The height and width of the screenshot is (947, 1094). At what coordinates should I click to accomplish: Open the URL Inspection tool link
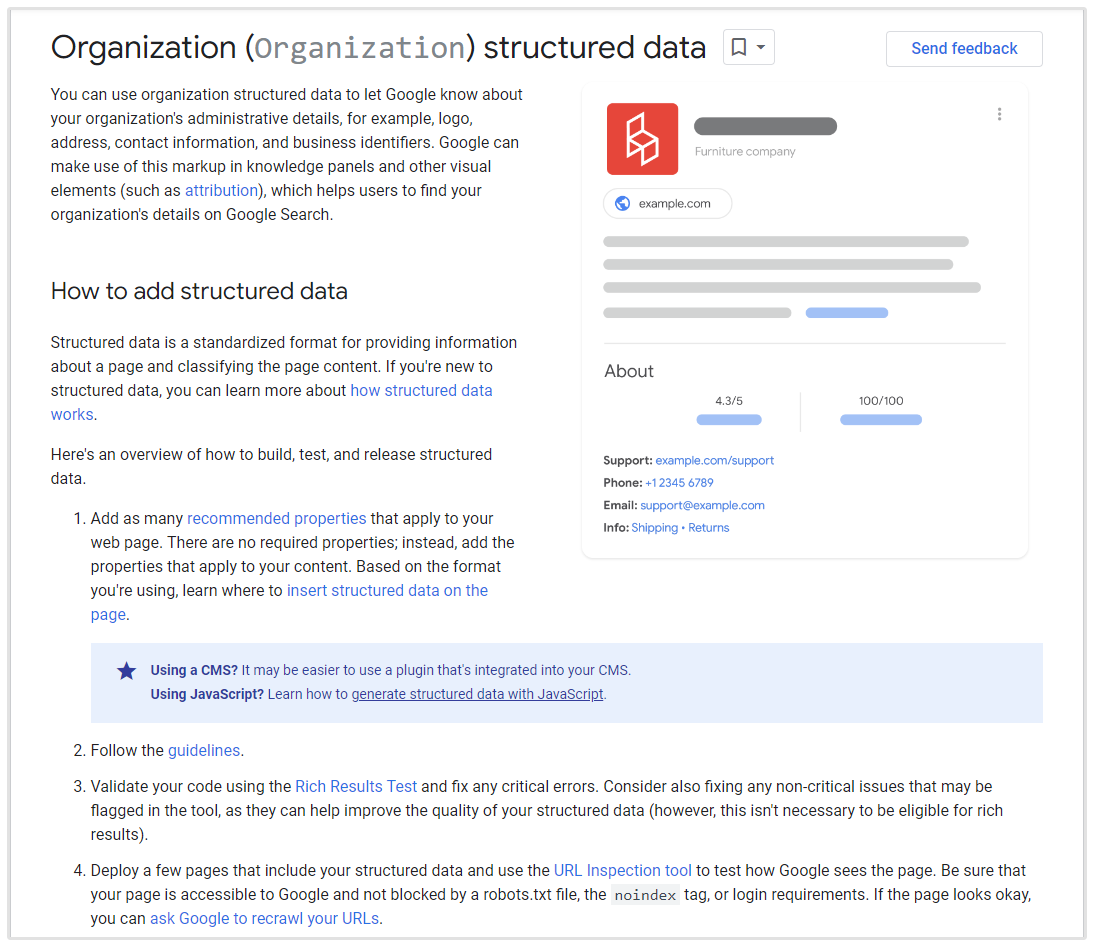tap(622, 870)
